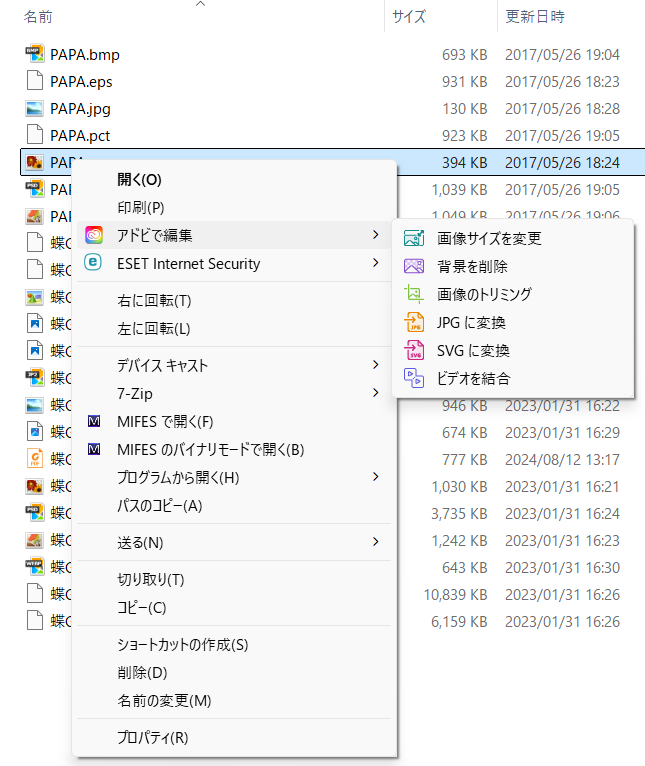The image size is (645, 766).
Task: Click the combine video icon
Action: click(414, 377)
